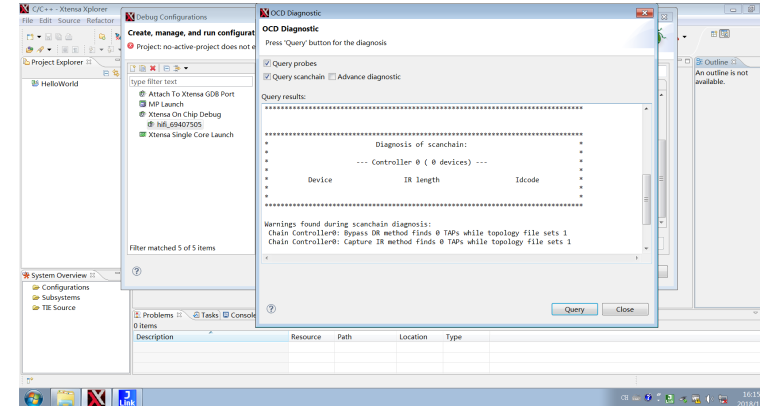Open the TIE Source folder
This screenshot has width=760, height=406.
click(x=54, y=308)
